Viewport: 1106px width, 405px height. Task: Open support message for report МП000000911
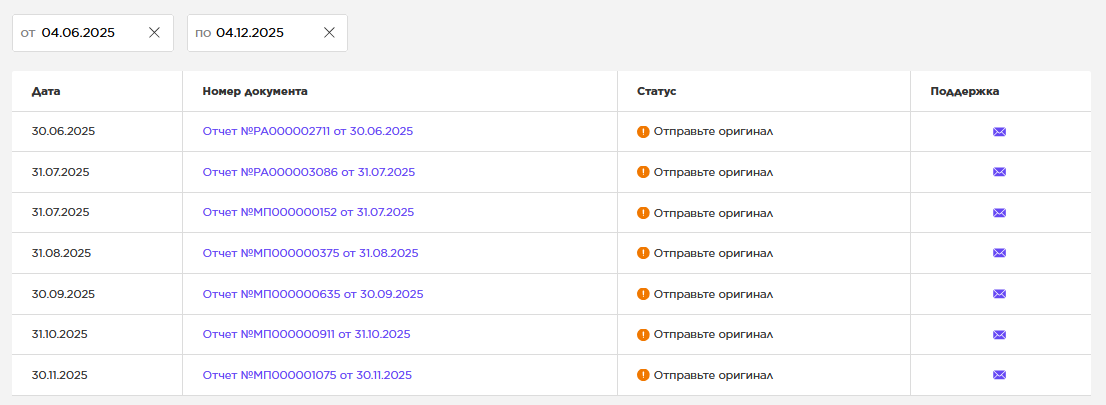click(x=999, y=335)
